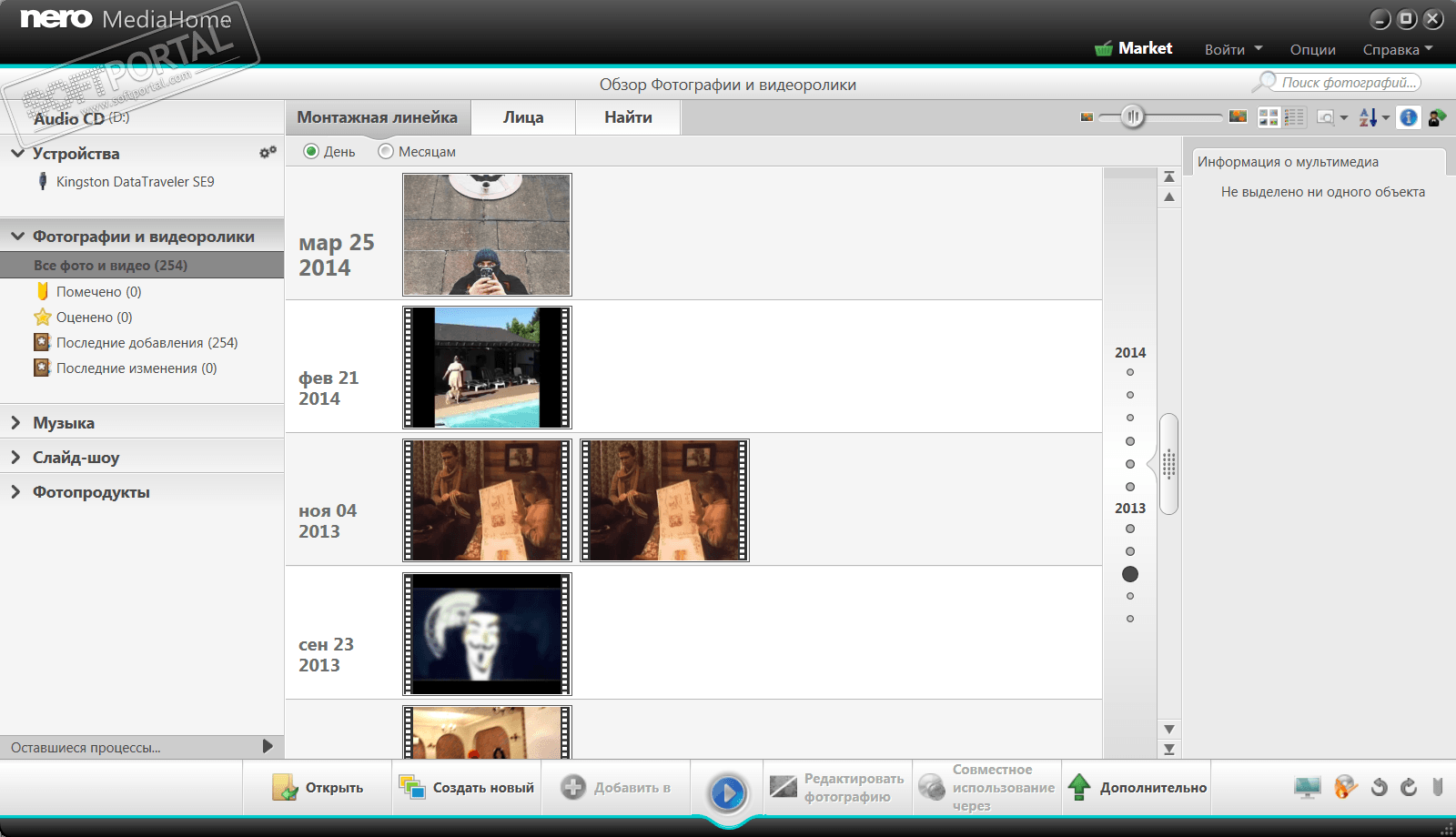Toggle the blue info panel icon
The height and width of the screenshot is (837, 1456).
[1409, 117]
